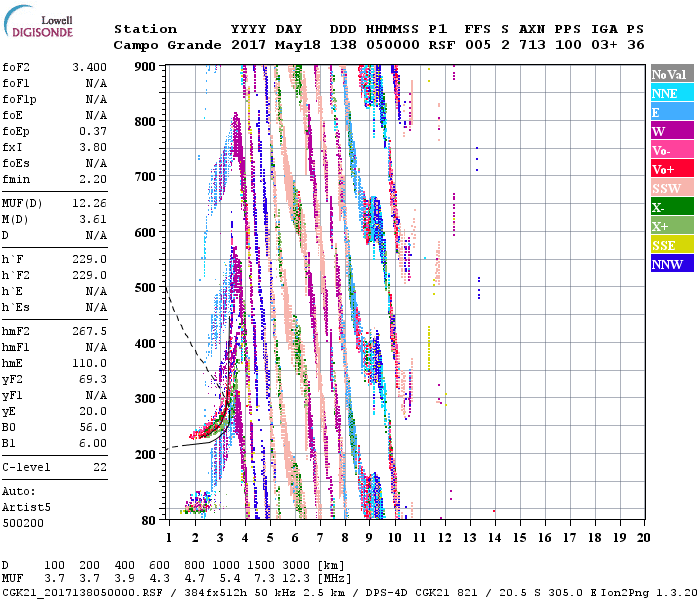This screenshot has width=700, height=600.
Task: Click the hmF2 value 267.5
Action: pos(89,331)
